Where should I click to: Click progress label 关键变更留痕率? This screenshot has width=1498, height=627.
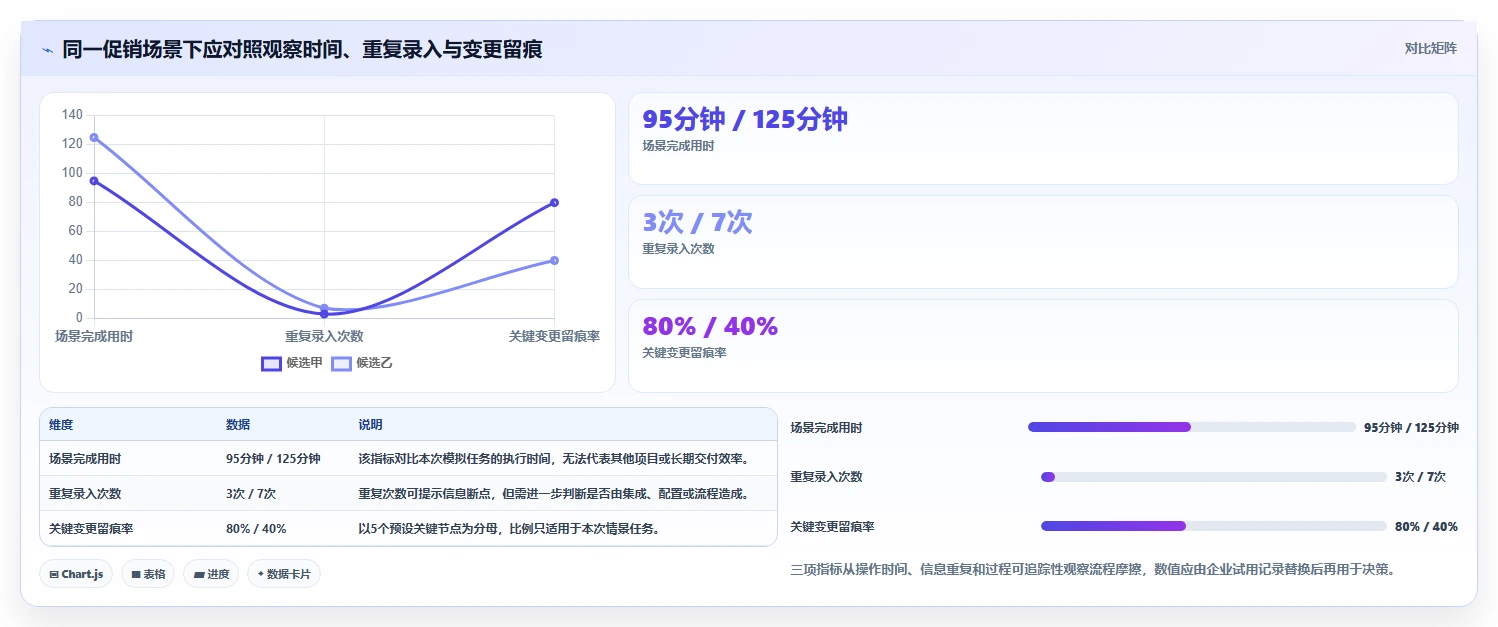[x=832, y=527]
